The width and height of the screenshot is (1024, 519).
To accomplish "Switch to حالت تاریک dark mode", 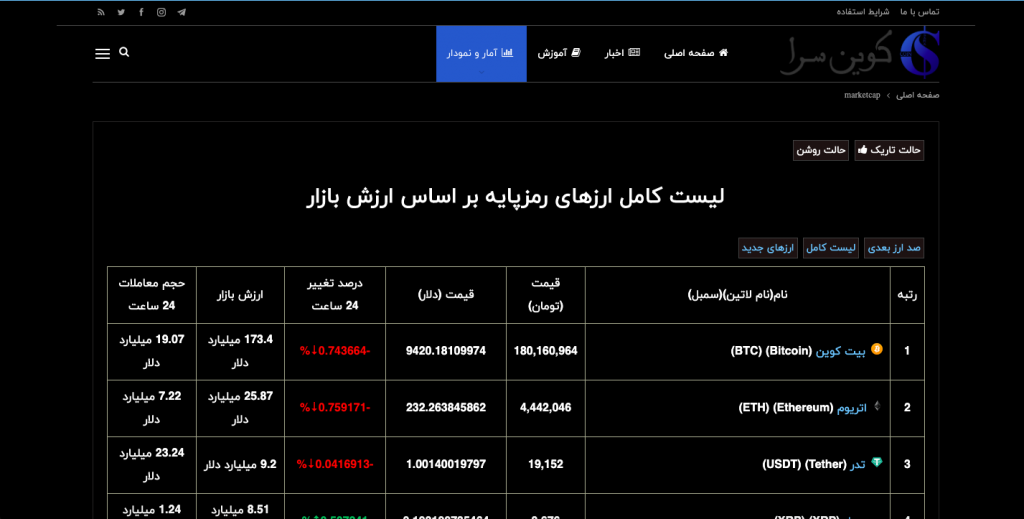I will [889, 150].
